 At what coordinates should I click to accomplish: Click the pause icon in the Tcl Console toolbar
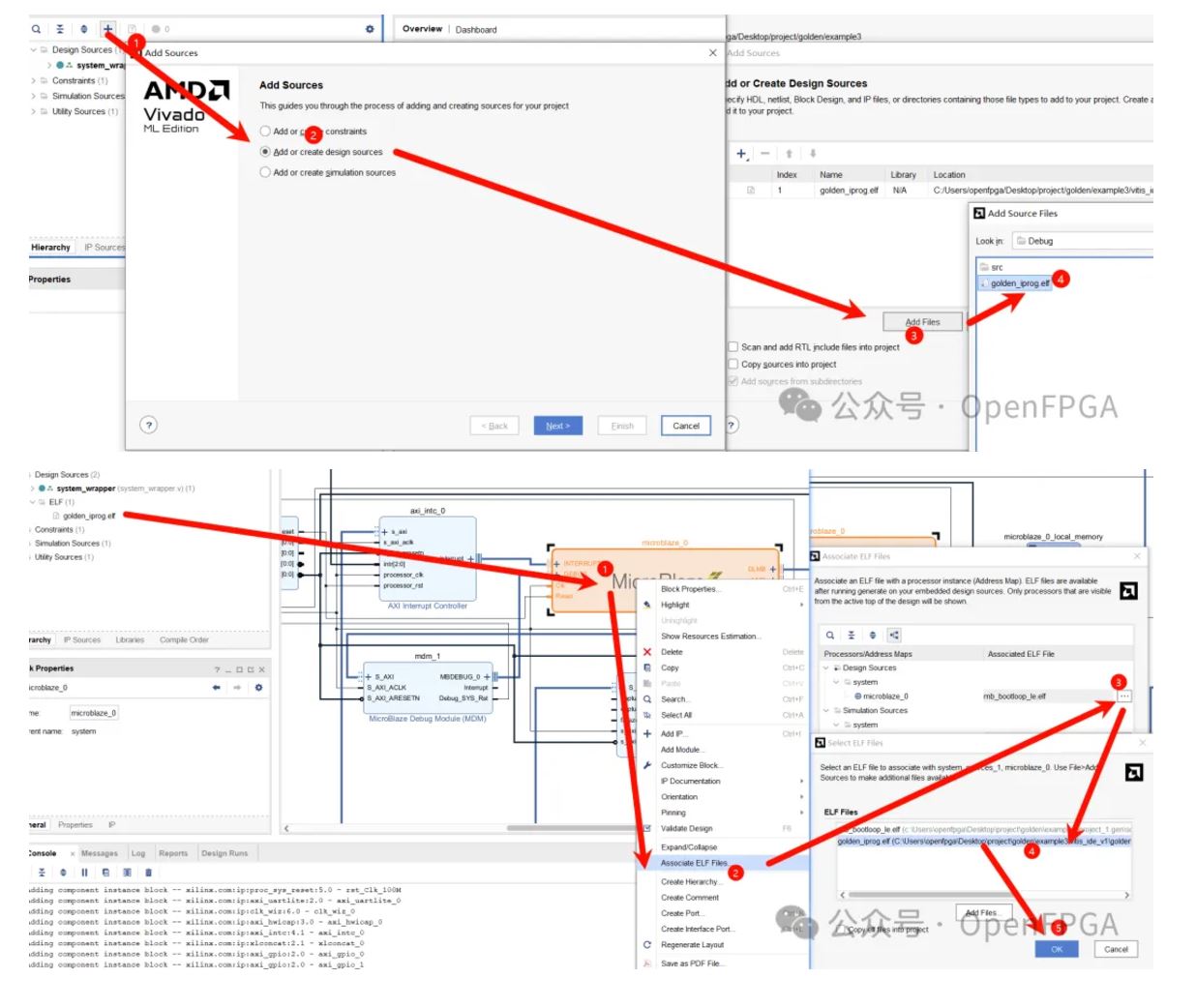[84, 872]
